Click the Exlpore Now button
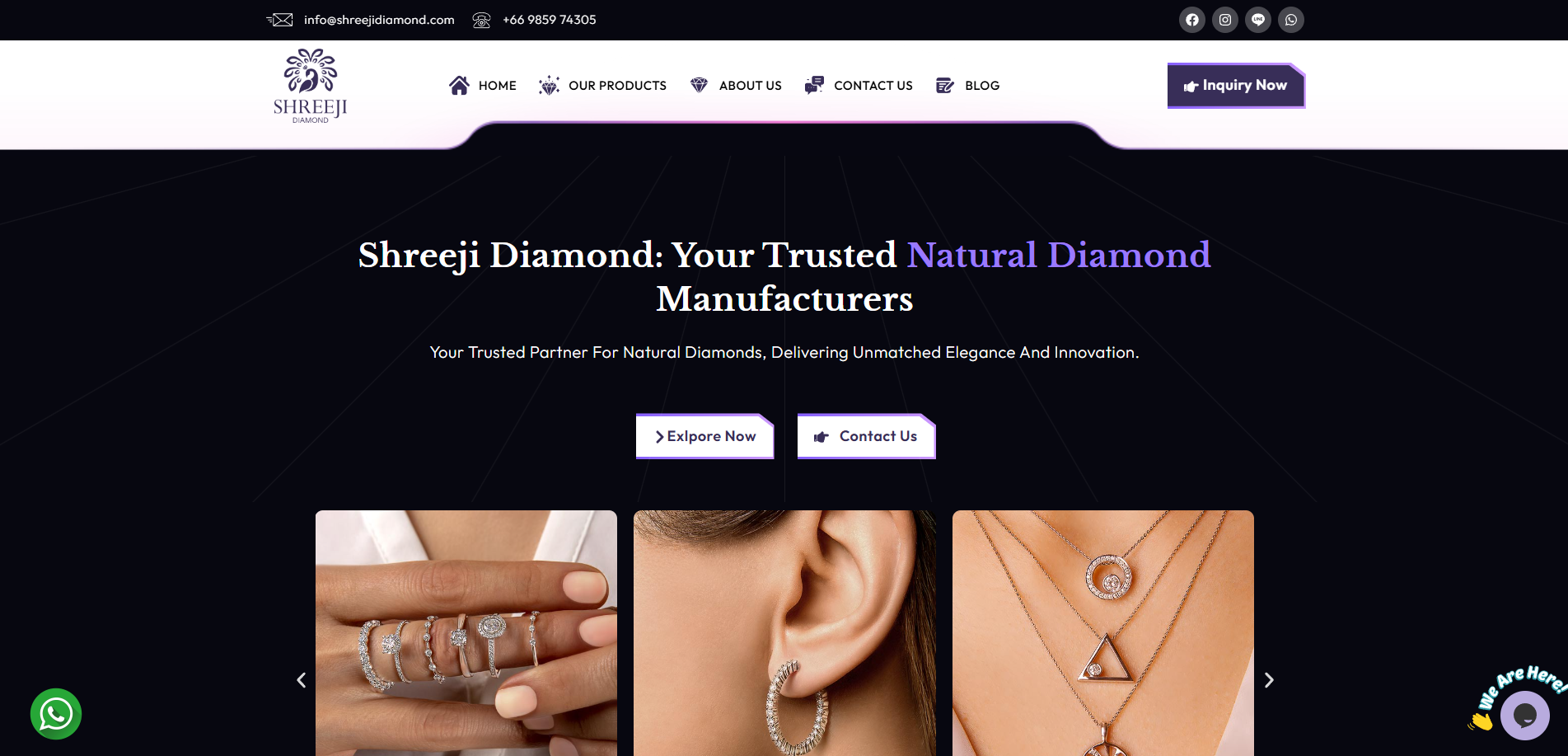This screenshot has height=756, width=1568. click(705, 436)
